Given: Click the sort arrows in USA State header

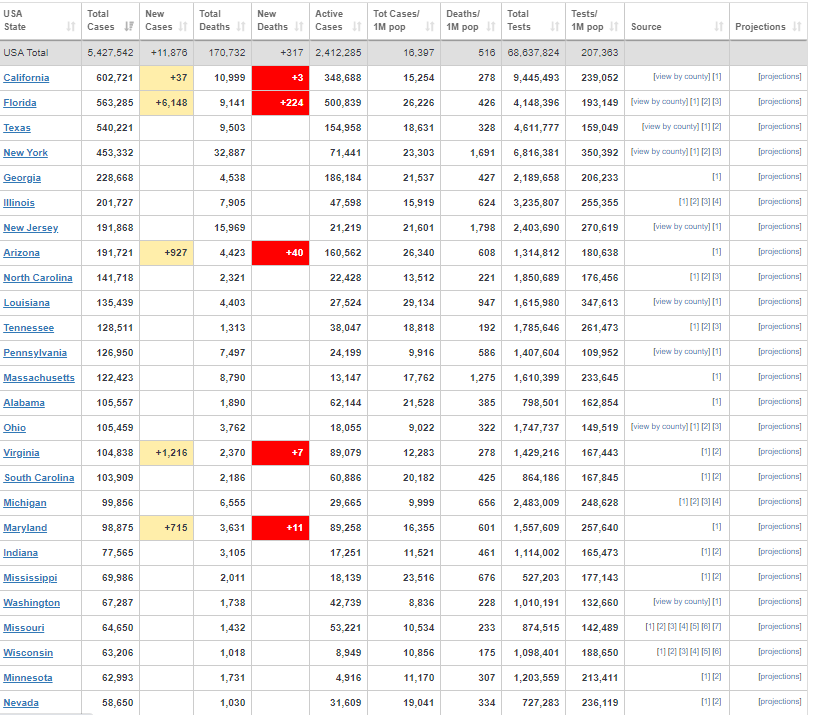Looking at the screenshot, I should coord(71,27).
